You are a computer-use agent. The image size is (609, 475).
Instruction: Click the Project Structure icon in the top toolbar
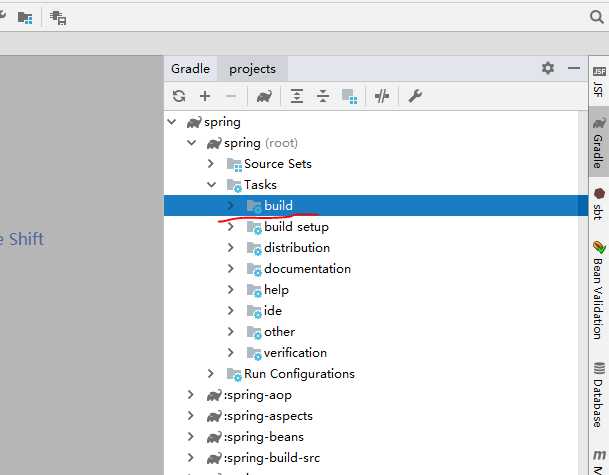25,17
